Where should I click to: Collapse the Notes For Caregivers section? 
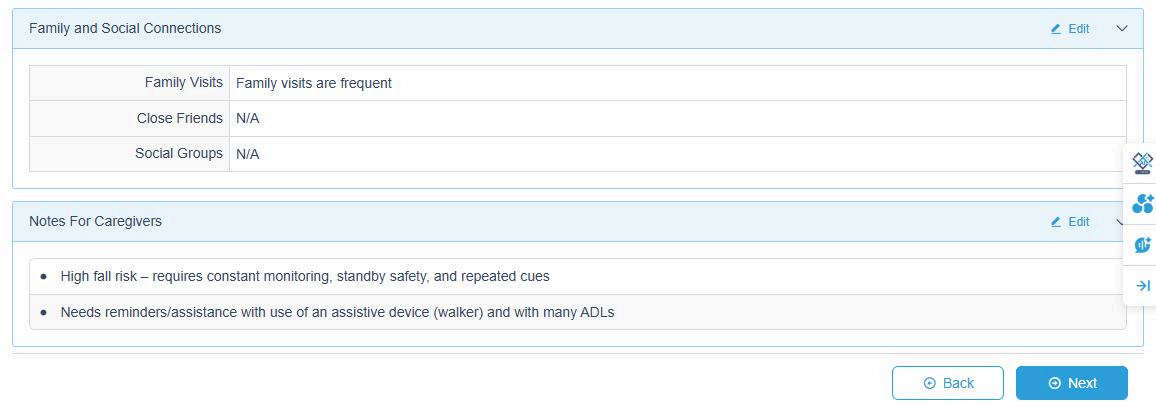coord(1120,222)
